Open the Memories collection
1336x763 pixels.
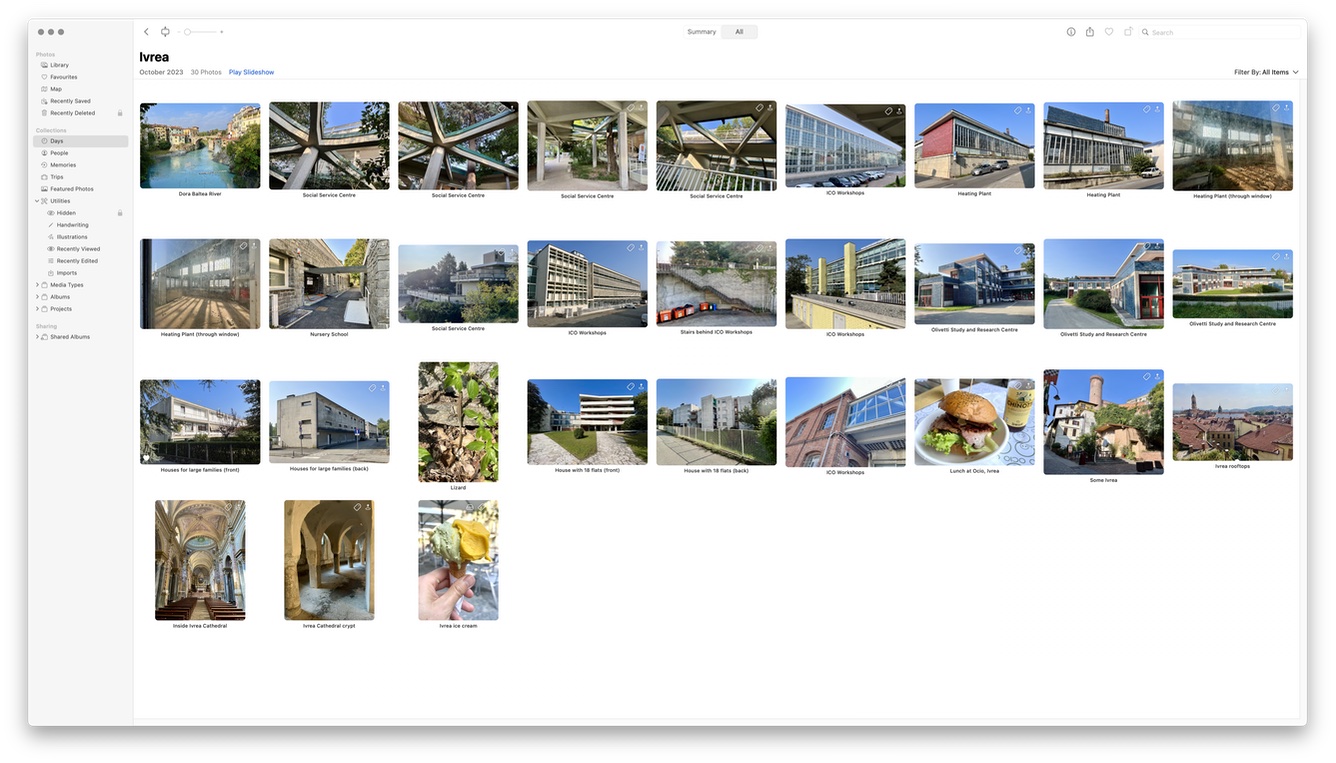click(63, 165)
